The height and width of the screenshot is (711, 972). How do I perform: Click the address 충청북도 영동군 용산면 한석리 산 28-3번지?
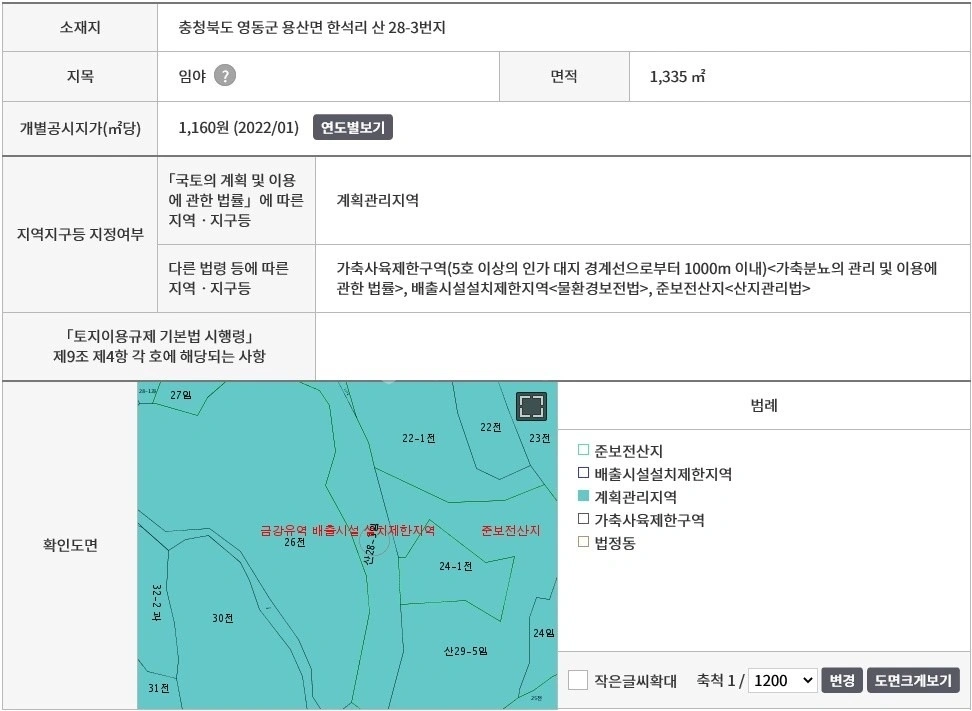pyautogui.click(x=312, y=27)
